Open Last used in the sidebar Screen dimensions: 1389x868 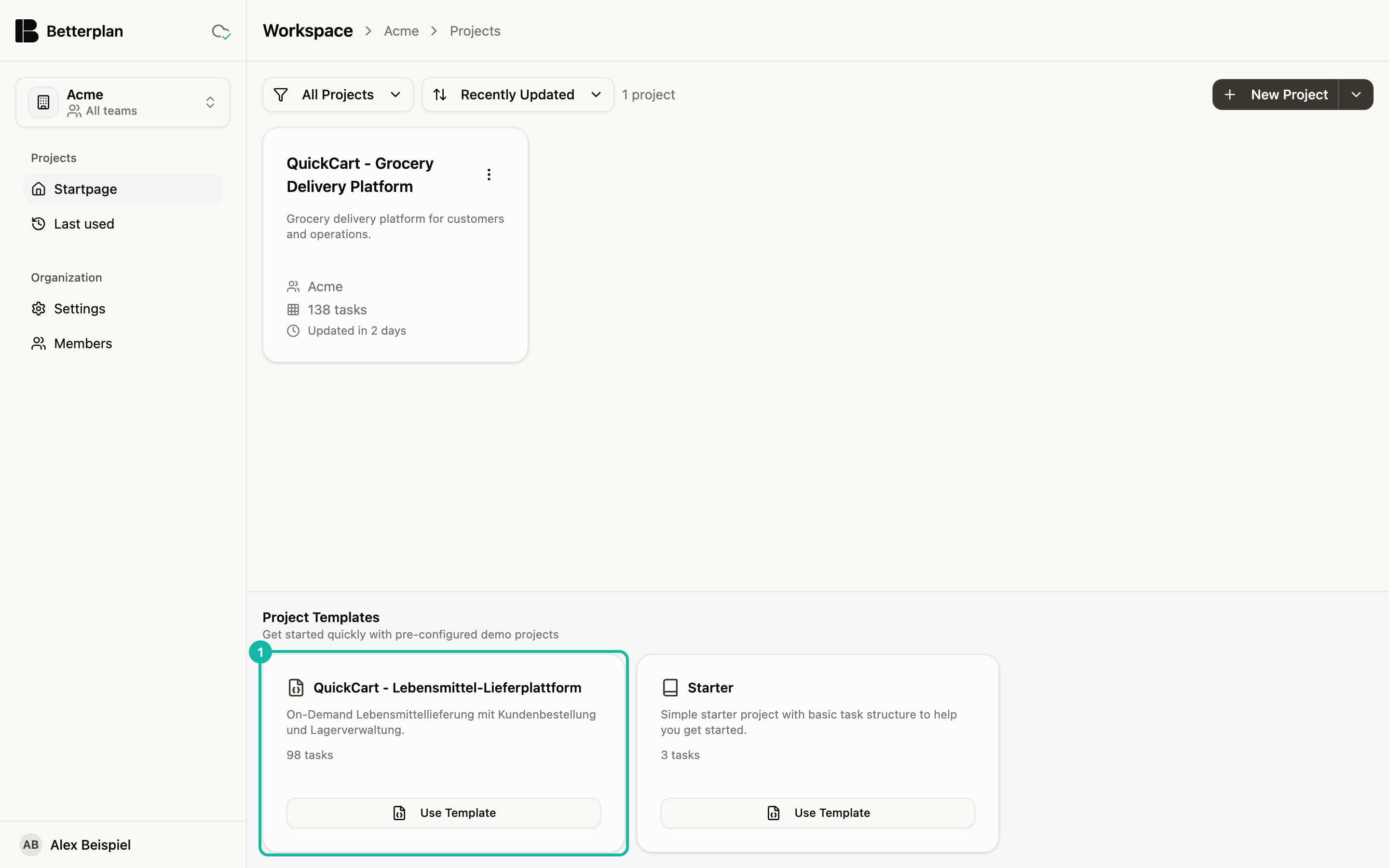point(123,224)
